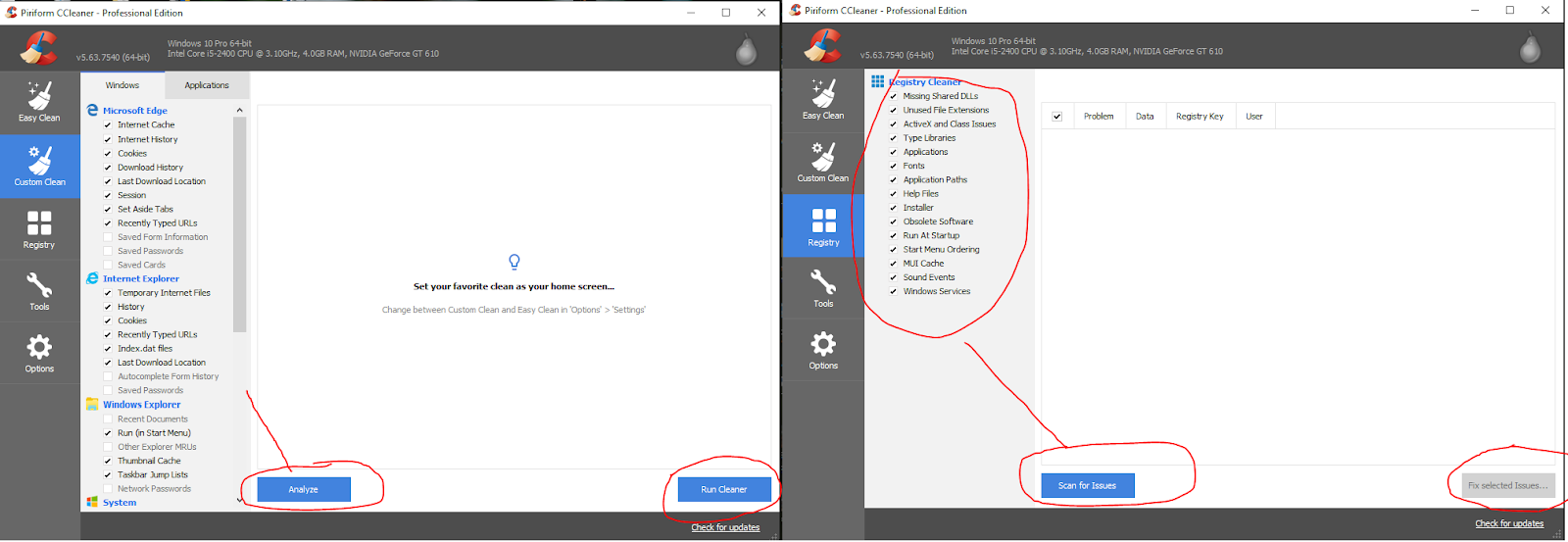1568x542 pixels.
Task: Click Check for updates in right window
Action: (1509, 523)
